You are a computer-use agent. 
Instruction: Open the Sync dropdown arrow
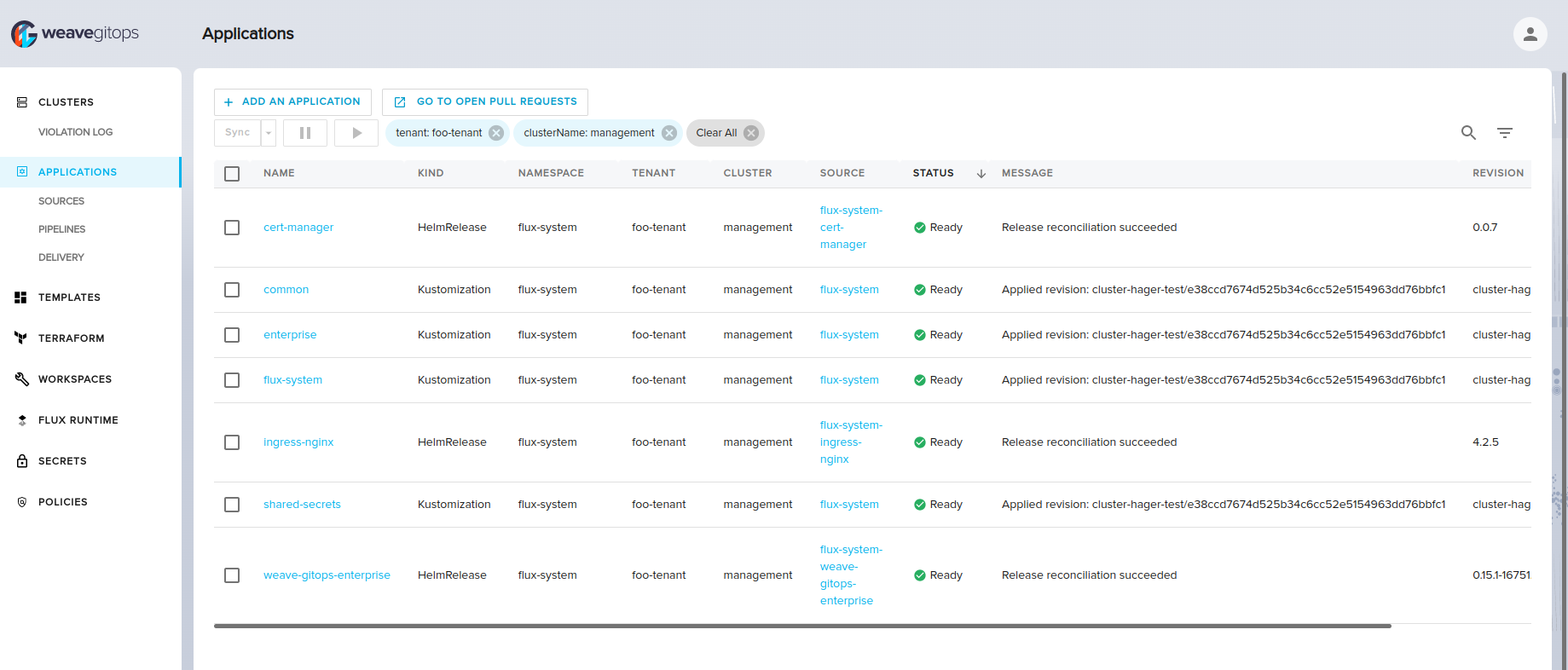pos(269,133)
